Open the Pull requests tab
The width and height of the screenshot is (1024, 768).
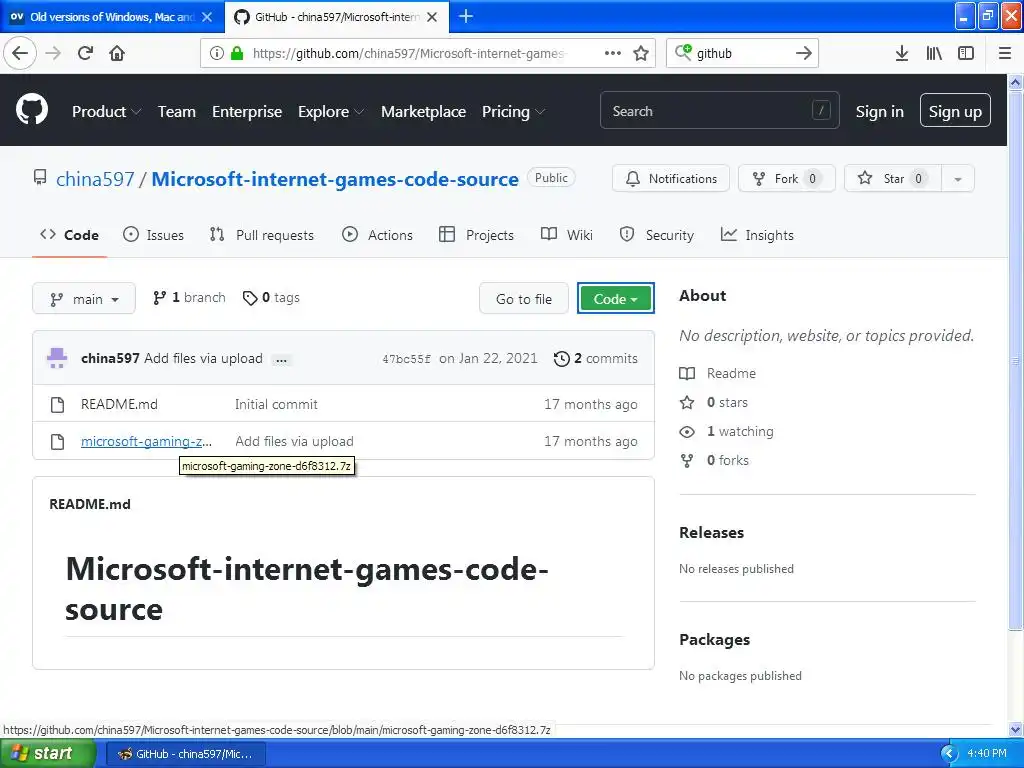click(262, 235)
